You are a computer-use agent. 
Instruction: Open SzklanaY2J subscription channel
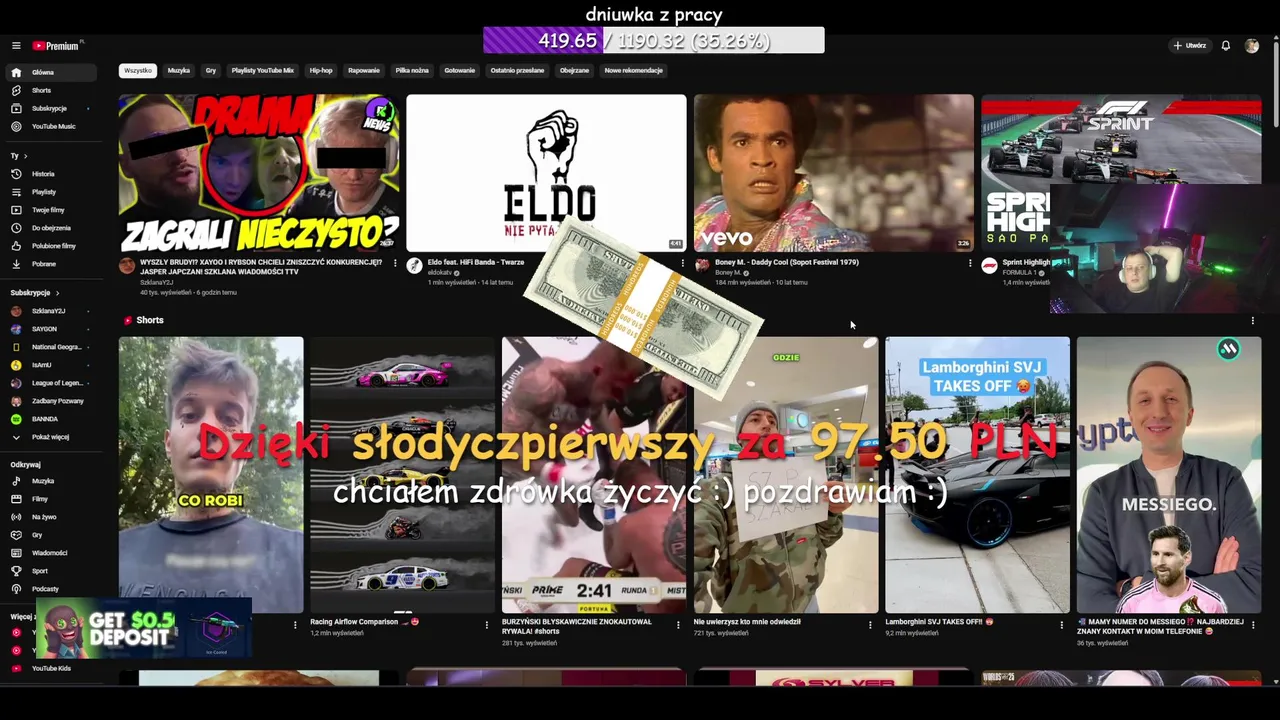(x=53, y=311)
